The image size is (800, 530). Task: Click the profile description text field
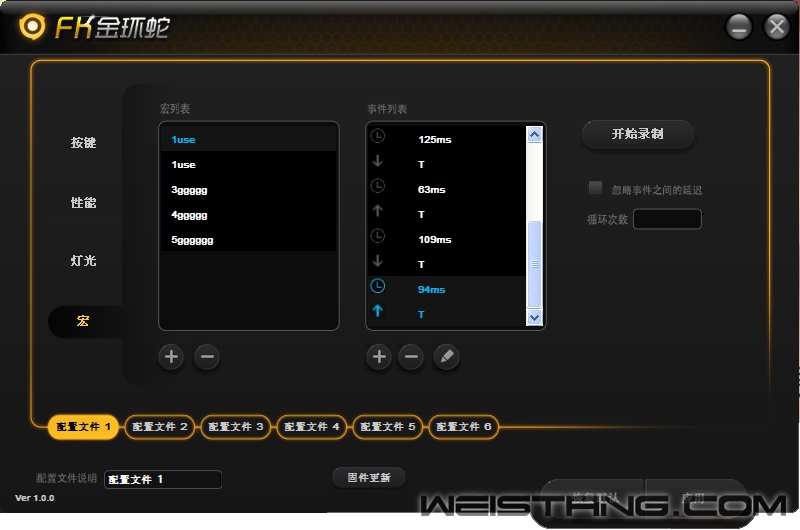[x=163, y=480]
